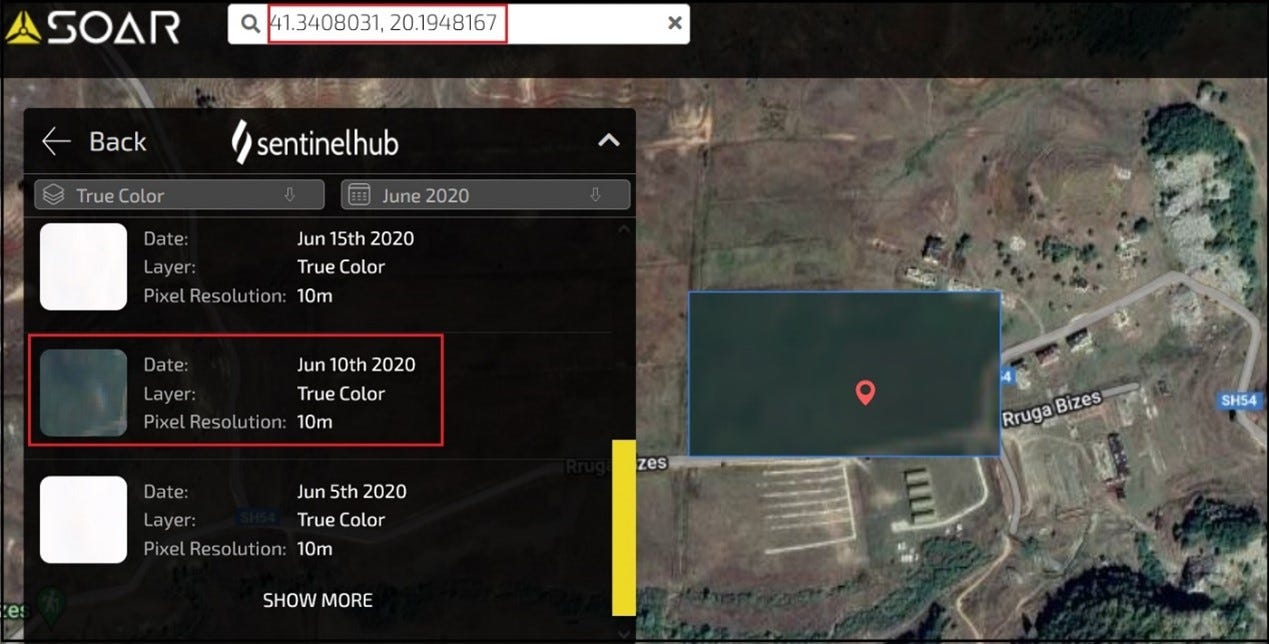Click the layers icon beside True Color
1269x644 pixels.
coord(54,195)
